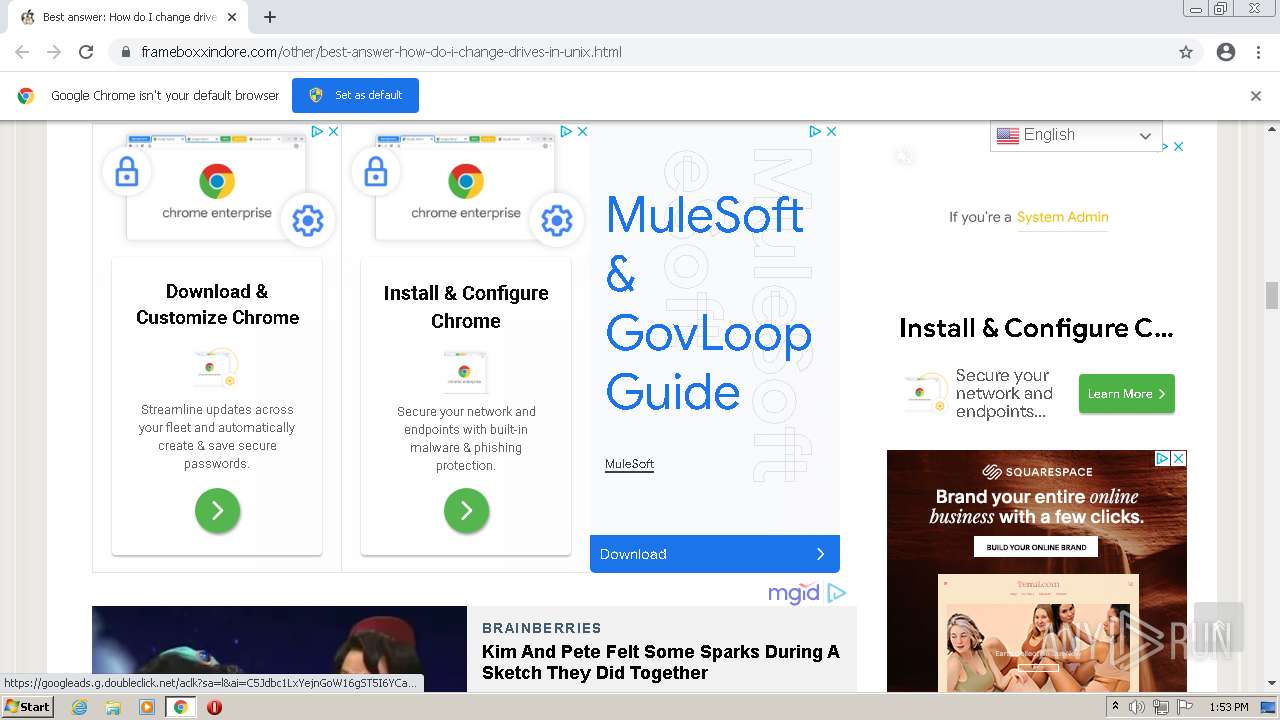Close the Squarespace ad
The height and width of the screenshot is (720, 1280).
(x=1179, y=458)
